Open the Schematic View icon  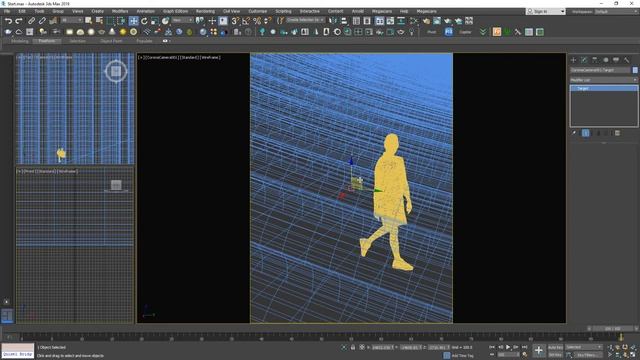pos(401,21)
